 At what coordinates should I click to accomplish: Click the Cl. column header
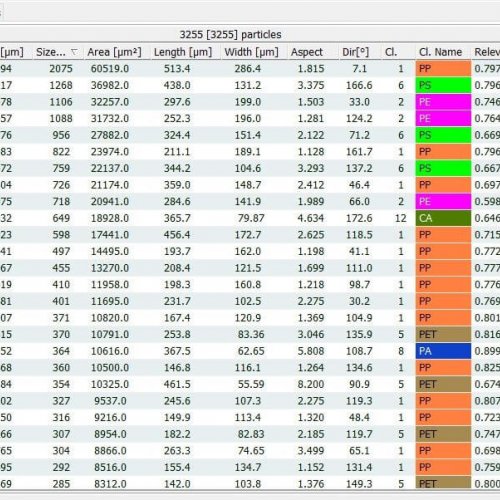click(x=391, y=52)
